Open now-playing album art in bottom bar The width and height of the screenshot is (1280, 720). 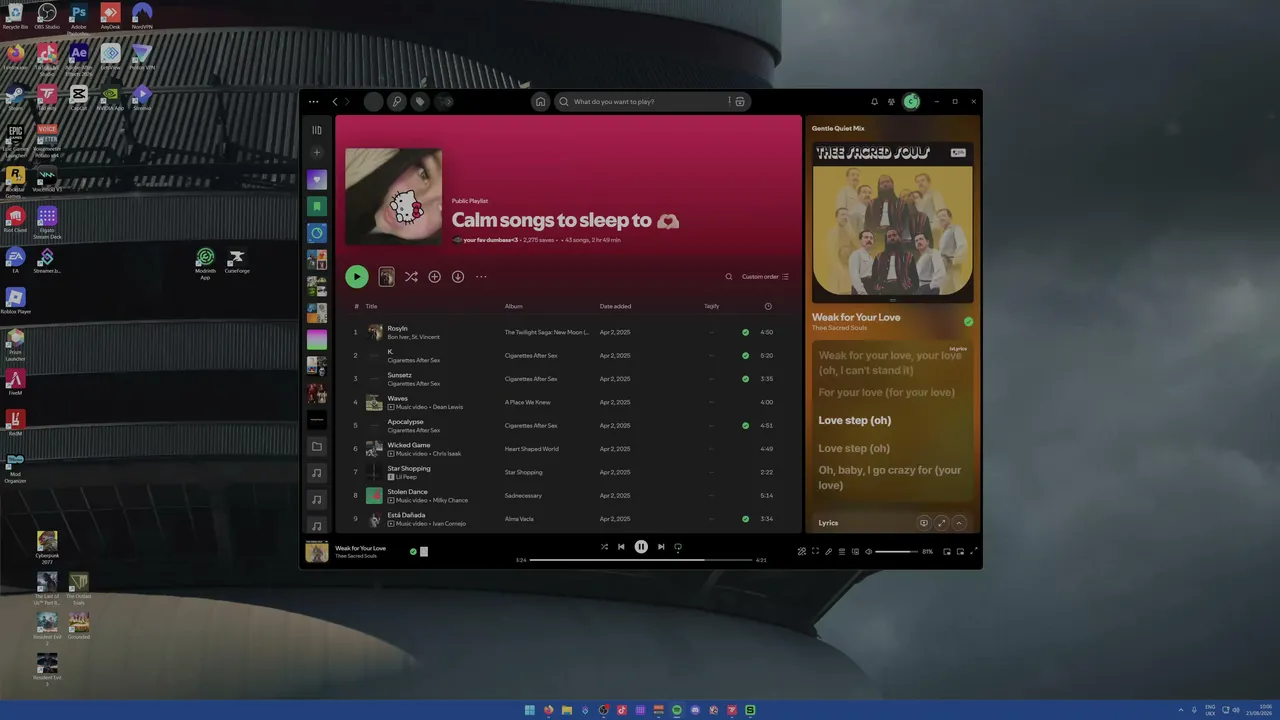[x=317, y=551]
